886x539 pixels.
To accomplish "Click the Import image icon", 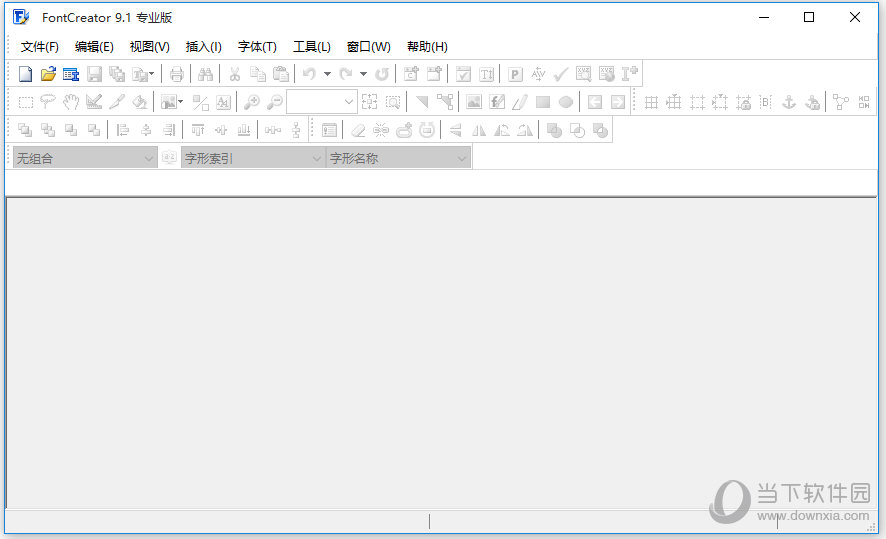I will (x=474, y=102).
